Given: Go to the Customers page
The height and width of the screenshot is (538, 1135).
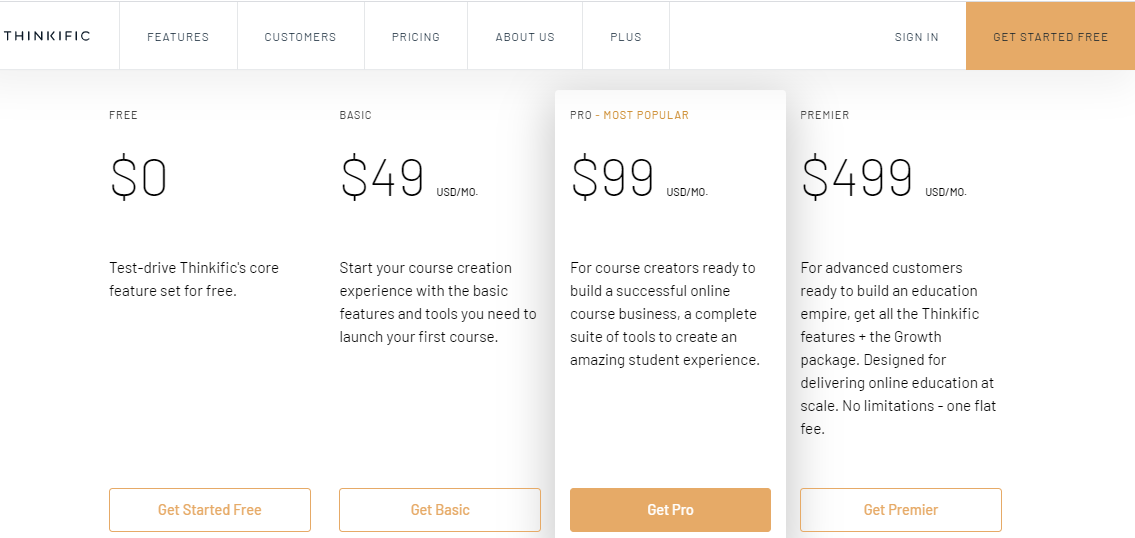Looking at the screenshot, I should pos(300,37).
